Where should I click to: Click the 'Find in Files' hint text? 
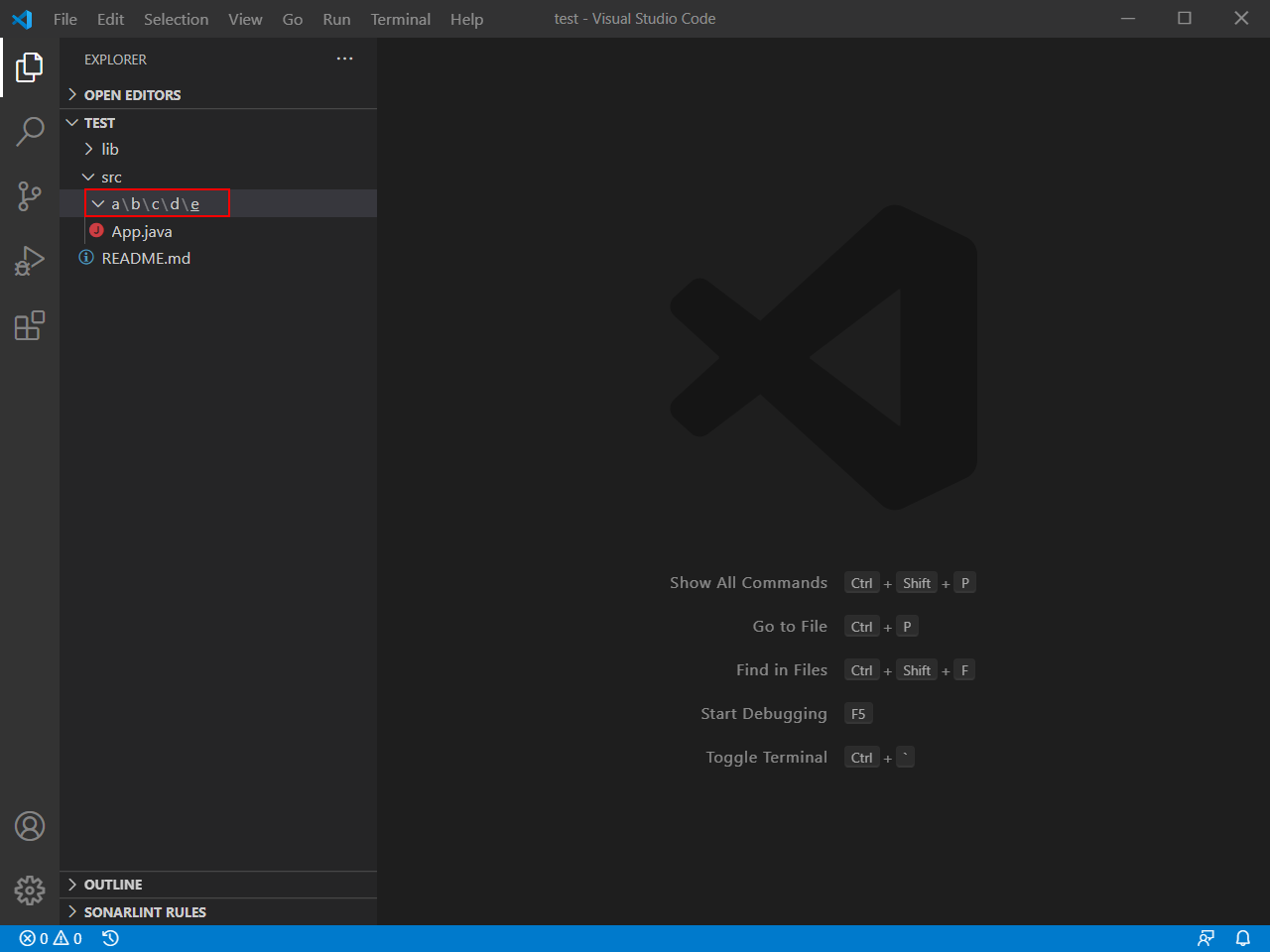coord(782,670)
